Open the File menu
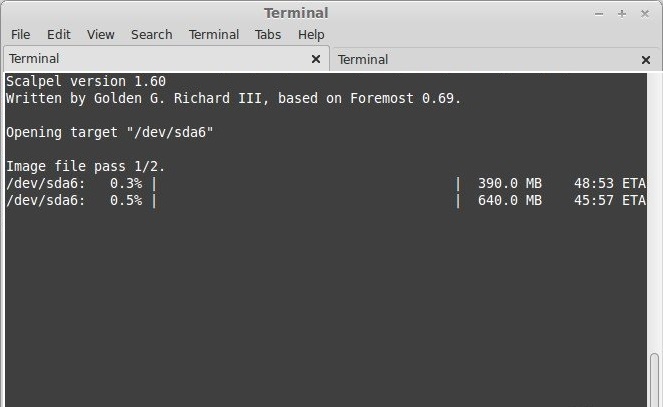663x407 pixels. click(20, 35)
